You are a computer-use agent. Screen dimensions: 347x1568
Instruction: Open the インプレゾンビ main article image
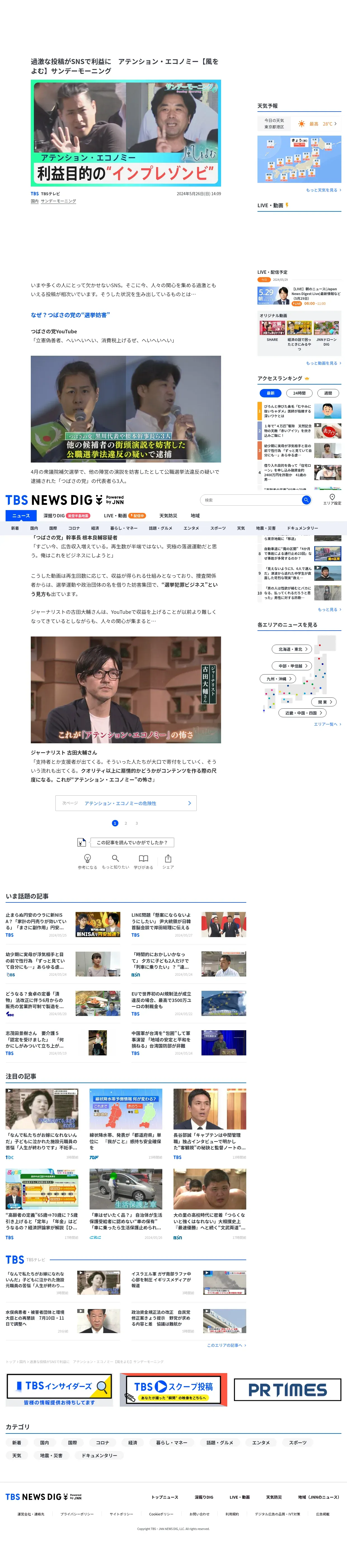click(126, 133)
